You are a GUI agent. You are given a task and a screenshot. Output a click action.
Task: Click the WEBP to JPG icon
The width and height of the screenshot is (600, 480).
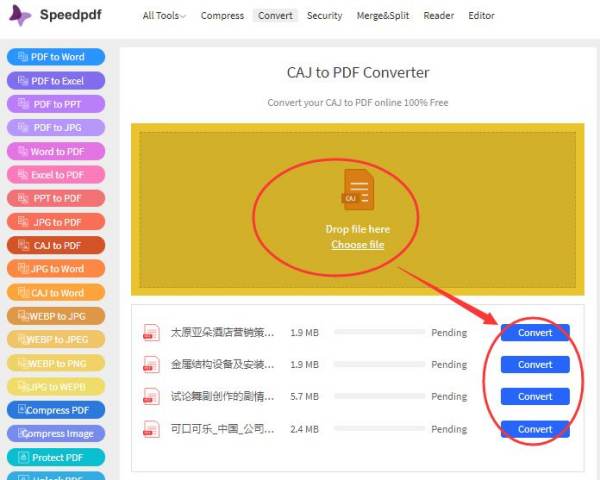point(23,316)
